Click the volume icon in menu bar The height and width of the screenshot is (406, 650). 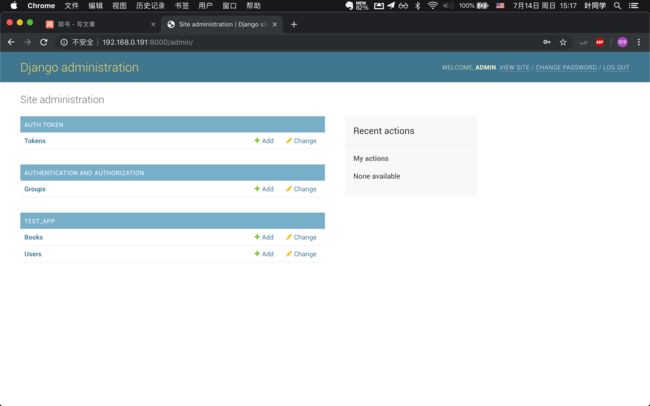click(448, 6)
